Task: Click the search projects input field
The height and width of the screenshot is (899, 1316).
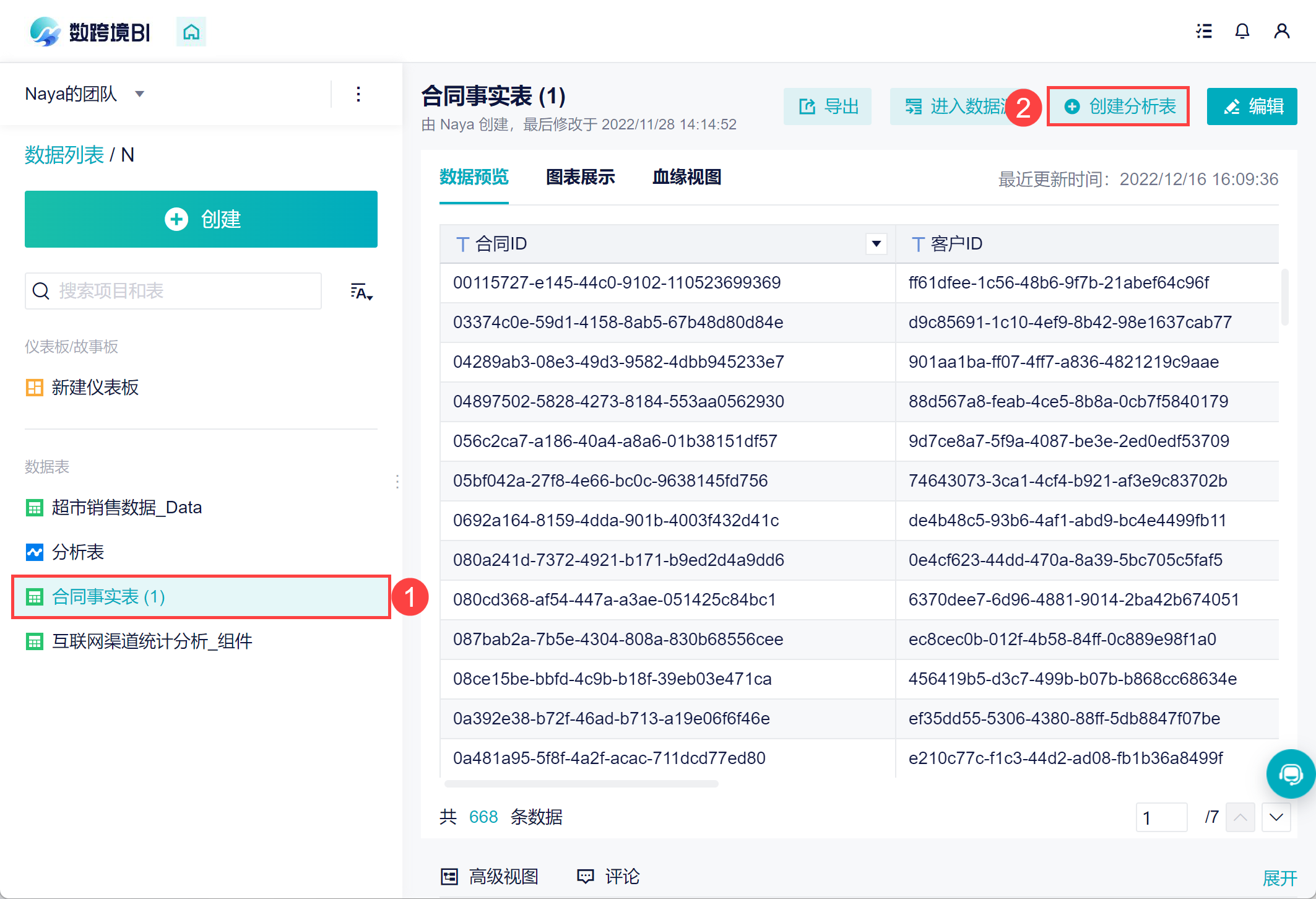Action: tap(173, 291)
